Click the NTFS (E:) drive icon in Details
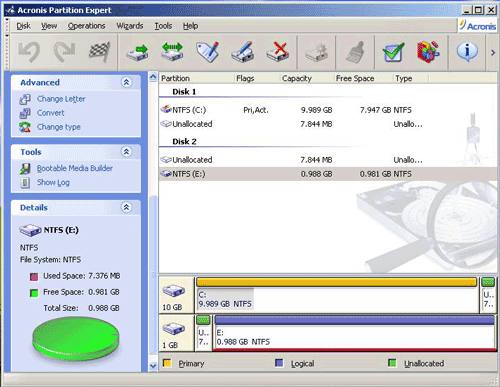 (30, 230)
